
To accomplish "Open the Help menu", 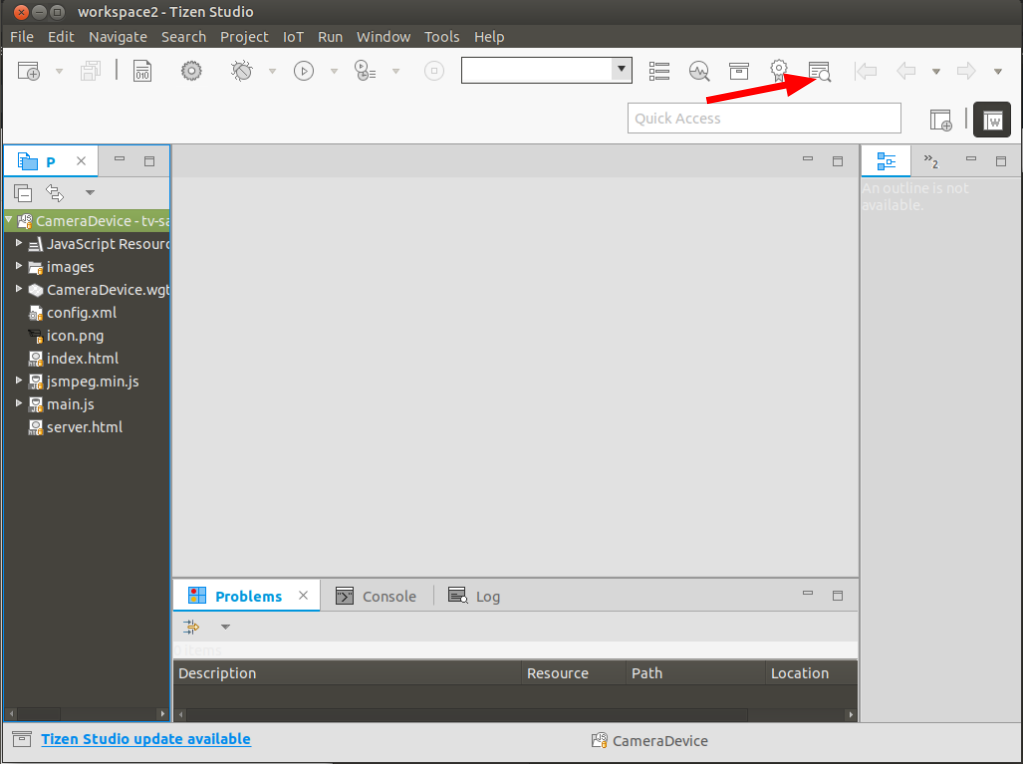I will 489,37.
